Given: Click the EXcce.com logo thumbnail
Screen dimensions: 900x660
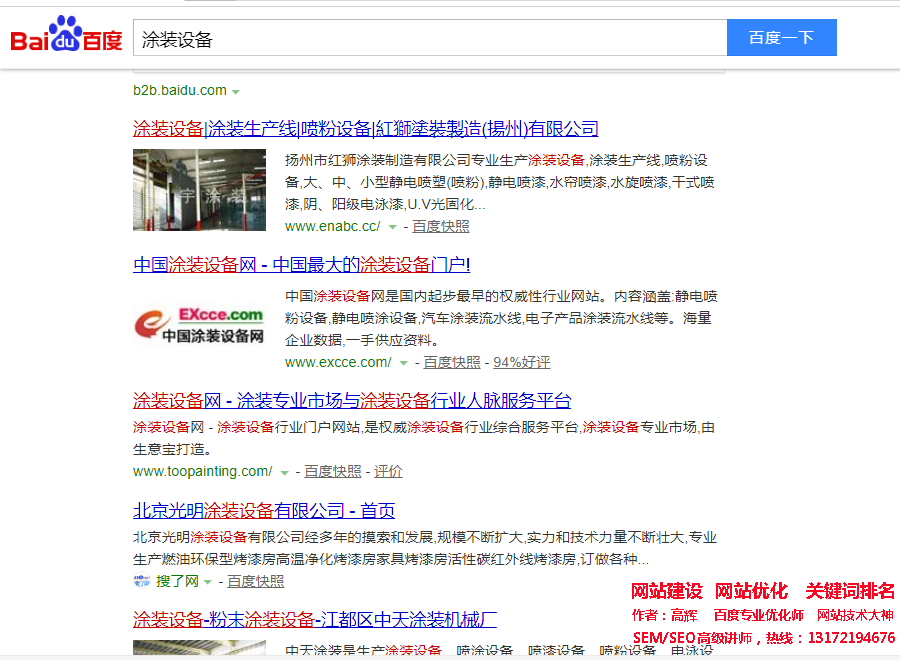Looking at the screenshot, I should point(199,324).
